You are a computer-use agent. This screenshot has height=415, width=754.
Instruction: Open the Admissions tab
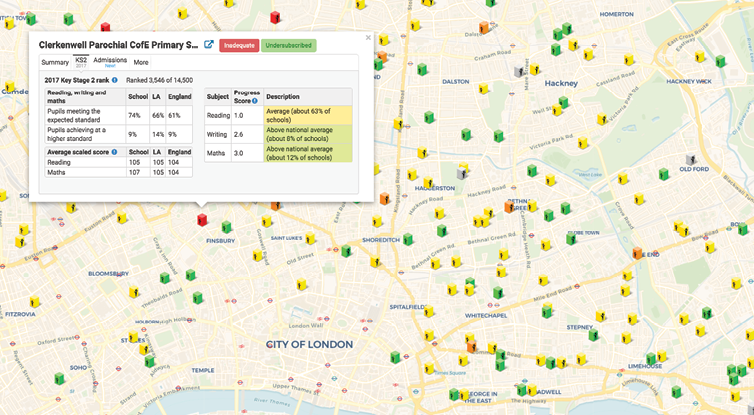[x=110, y=61]
